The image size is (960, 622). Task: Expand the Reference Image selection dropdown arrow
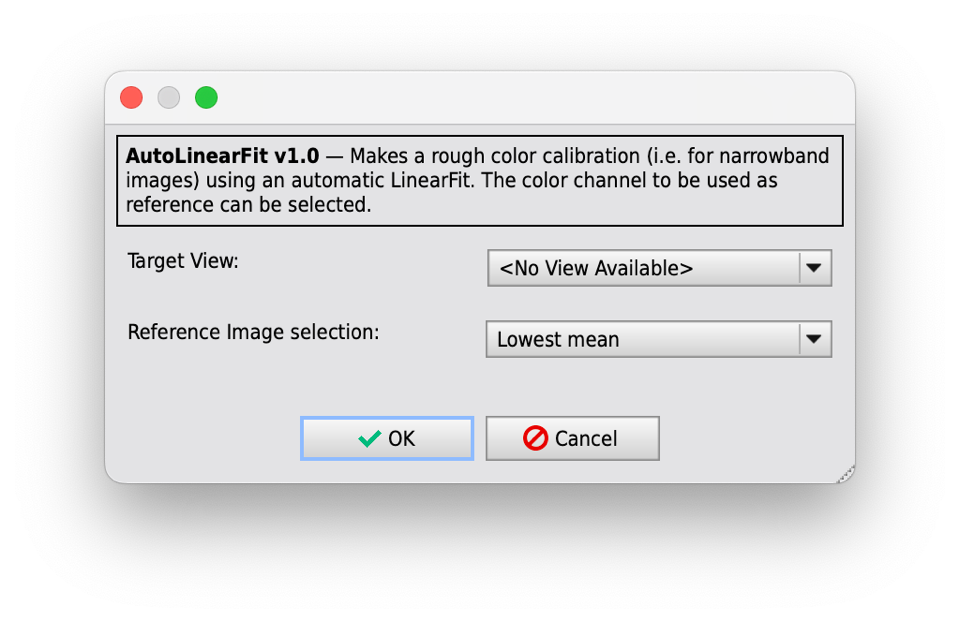pyautogui.click(x=814, y=339)
